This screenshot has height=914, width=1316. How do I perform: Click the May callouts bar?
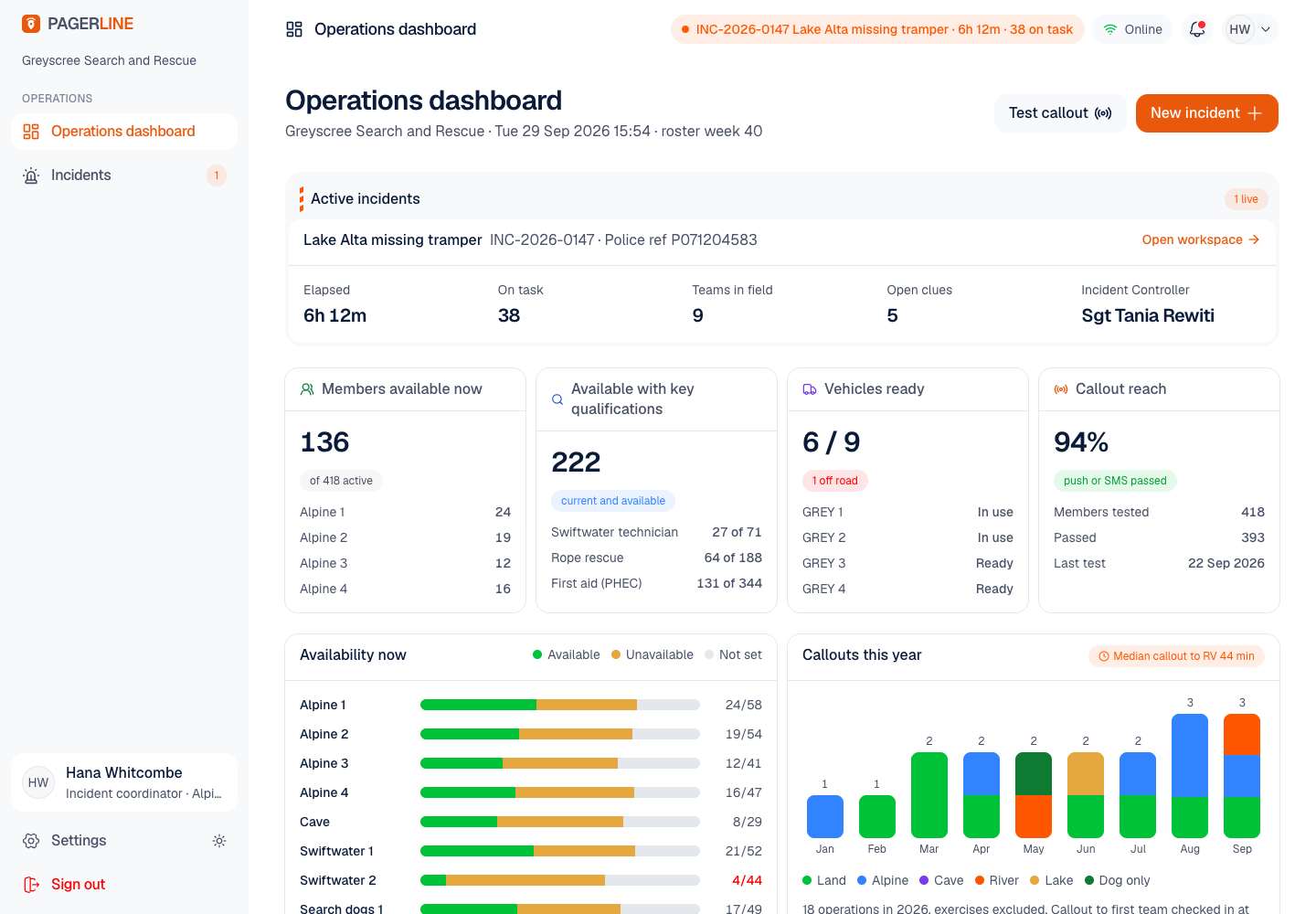click(x=1034, y=795)
